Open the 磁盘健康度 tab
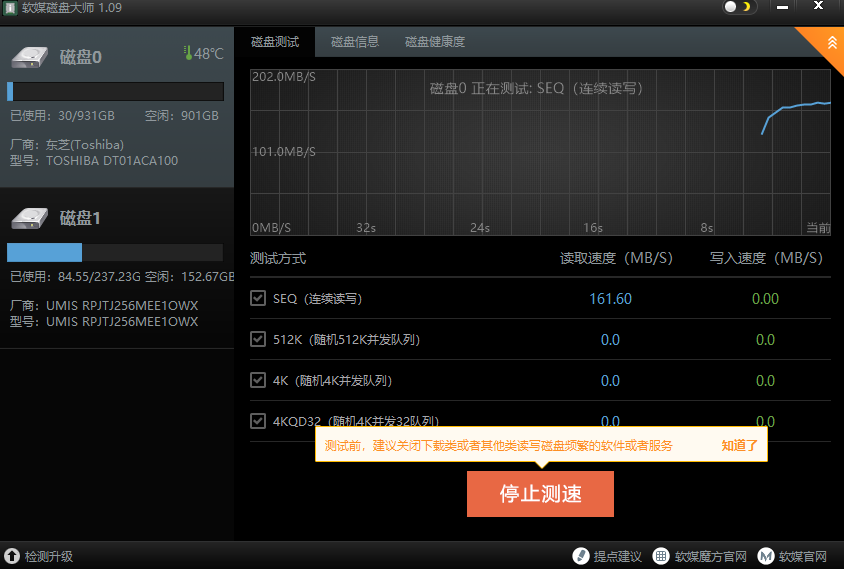Image resolution: width=844 pixels, height=569 pixels. [435, 42]
